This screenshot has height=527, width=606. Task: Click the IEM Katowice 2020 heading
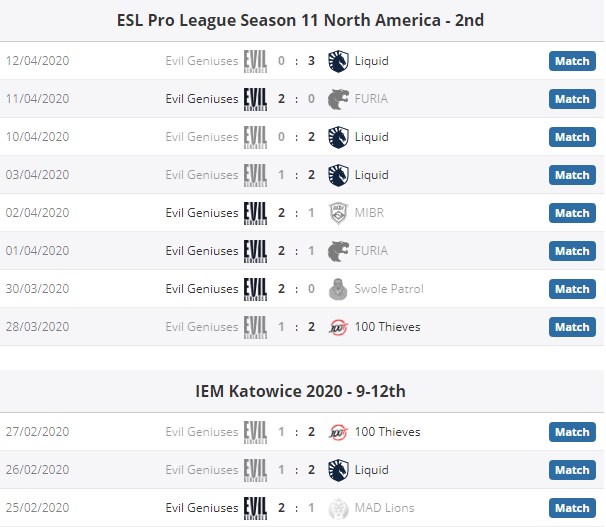pos(300,391)
